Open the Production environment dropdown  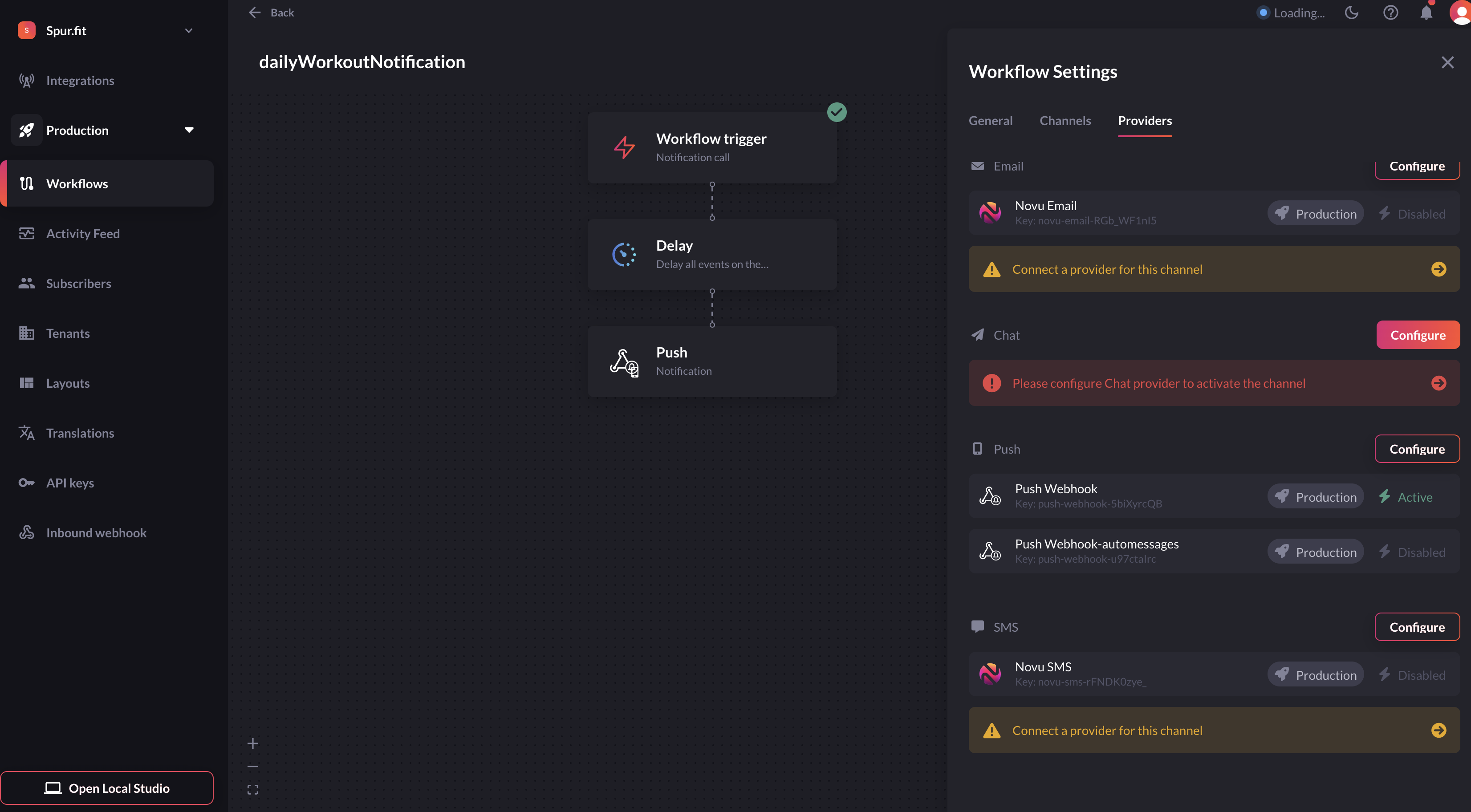click(189, 130)
